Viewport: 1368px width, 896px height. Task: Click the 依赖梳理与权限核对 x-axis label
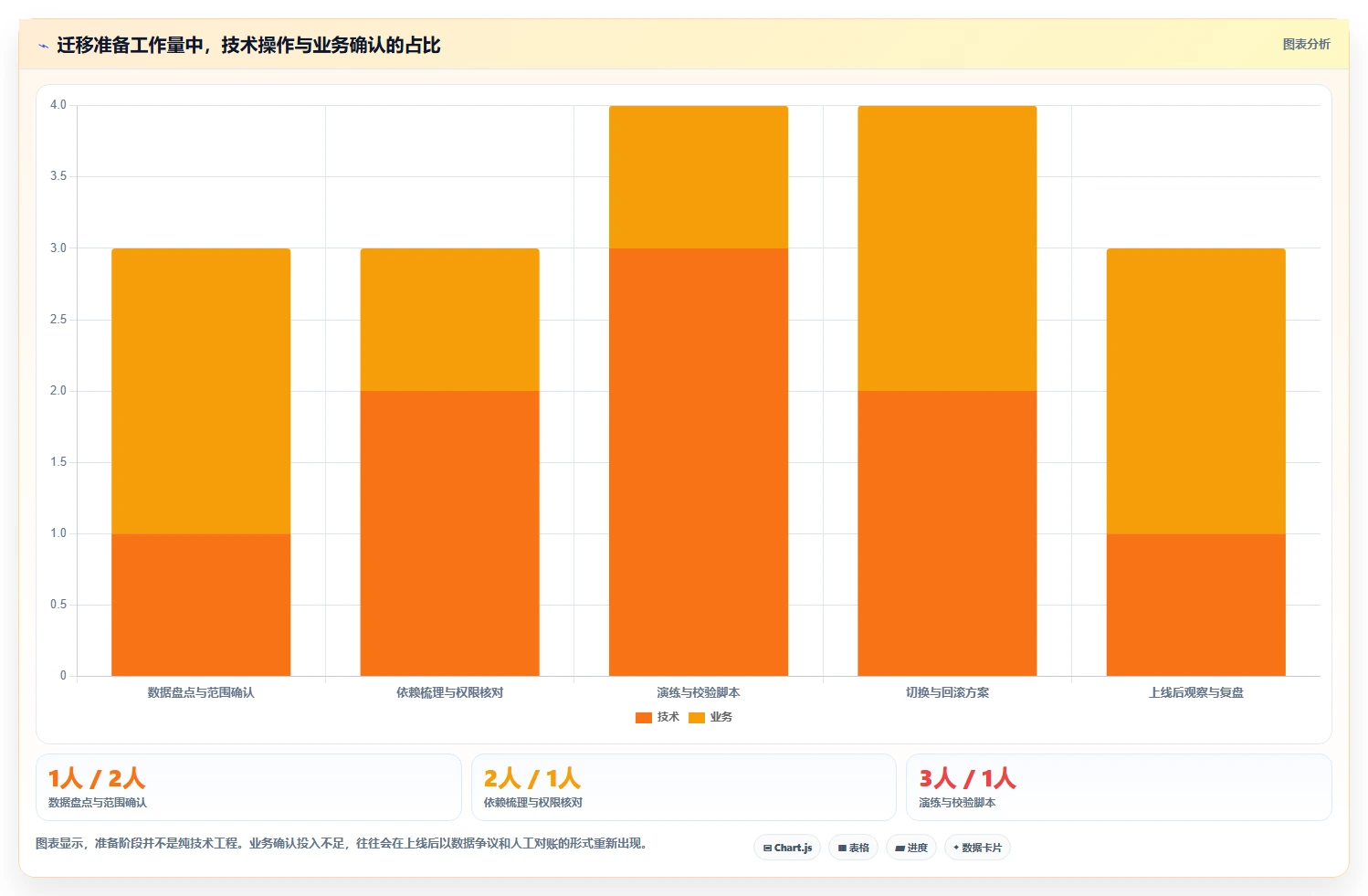(x=449, y=692)
